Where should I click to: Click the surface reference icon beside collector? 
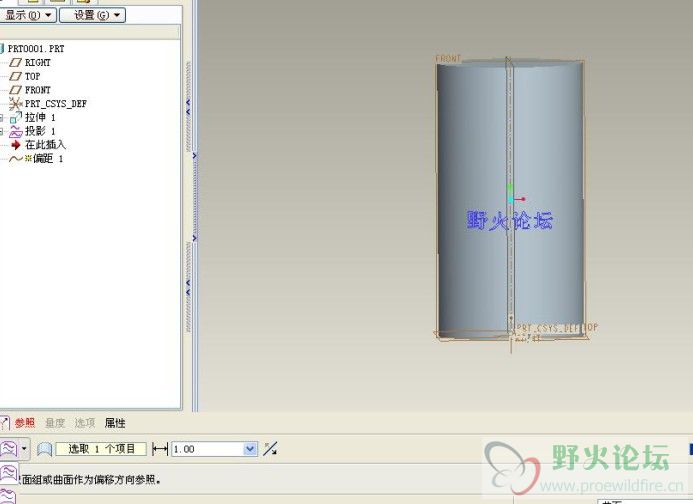(44, 449)
